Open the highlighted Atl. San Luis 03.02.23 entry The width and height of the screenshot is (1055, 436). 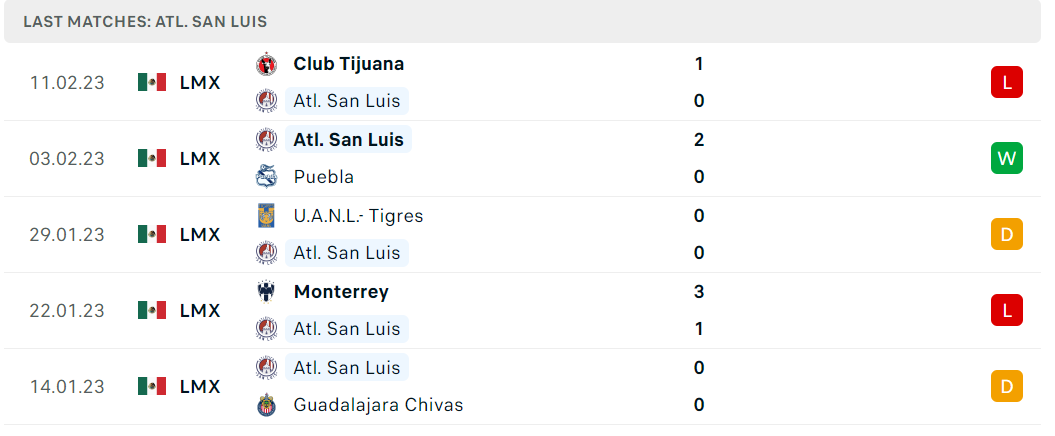tap(349, 140)
